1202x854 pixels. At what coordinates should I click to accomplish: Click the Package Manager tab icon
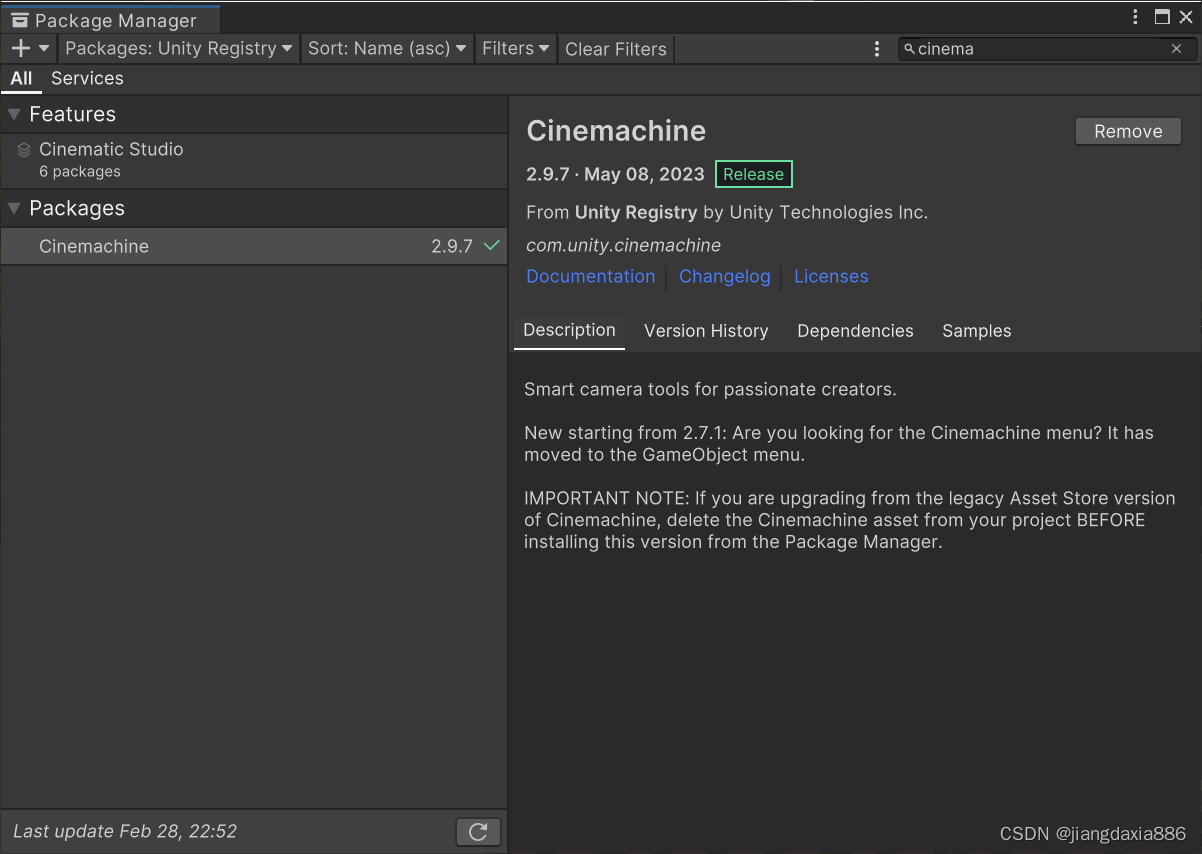click(20, 20)
